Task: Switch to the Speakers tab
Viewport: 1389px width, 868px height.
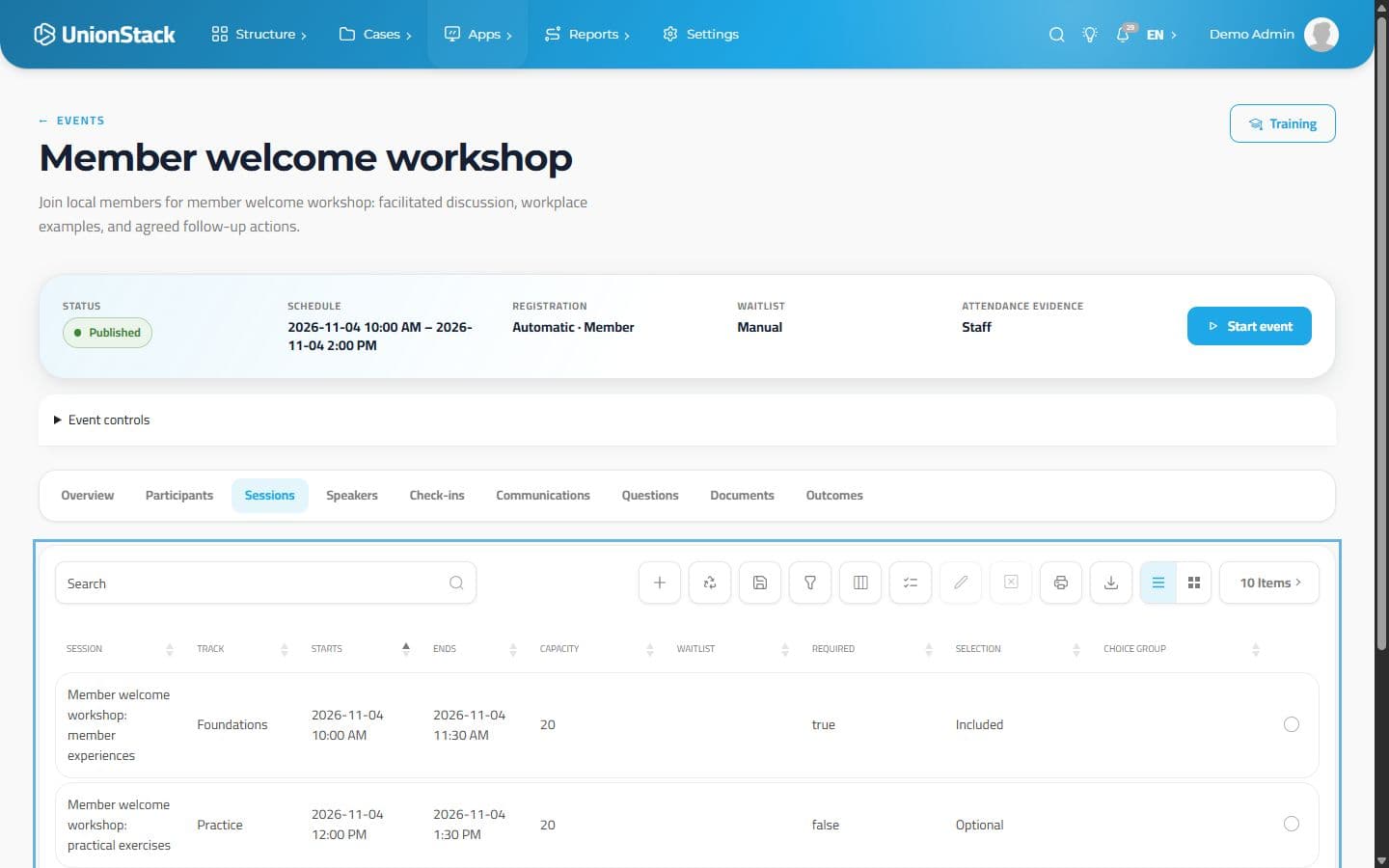Action: click(x=352, y=496)
